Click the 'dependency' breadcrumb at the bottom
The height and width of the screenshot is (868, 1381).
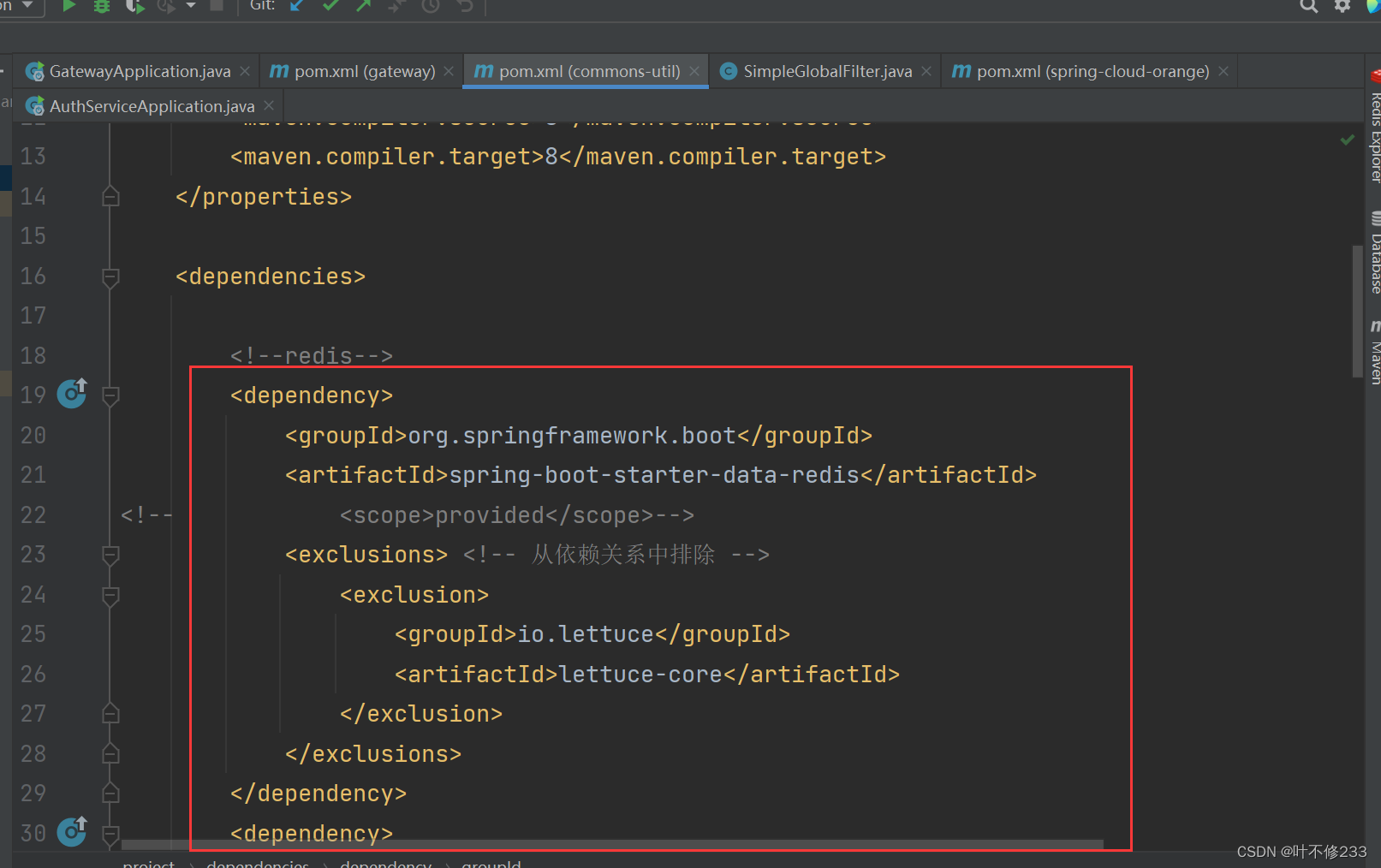[386, 863]
